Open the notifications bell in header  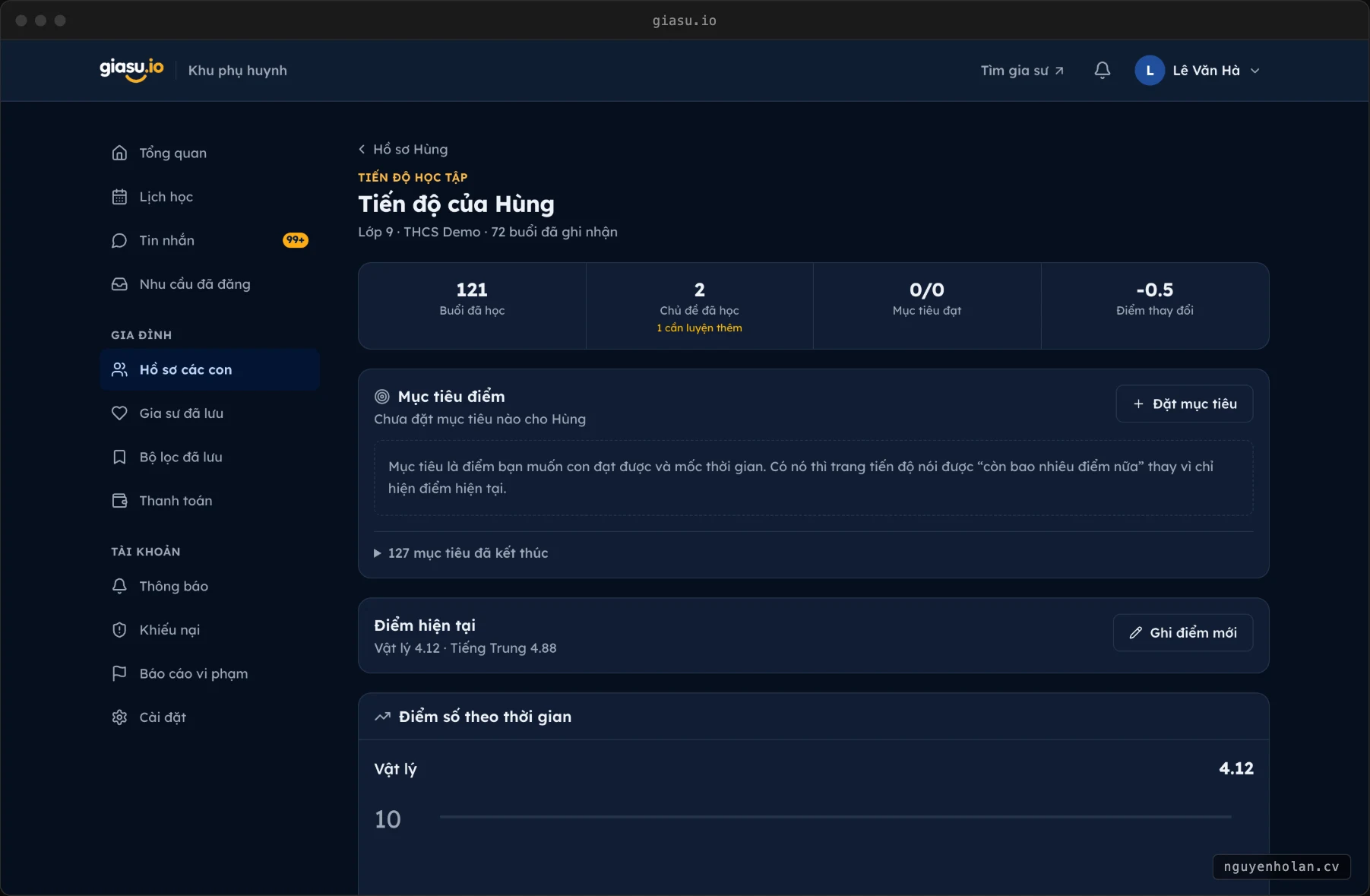1102,70
